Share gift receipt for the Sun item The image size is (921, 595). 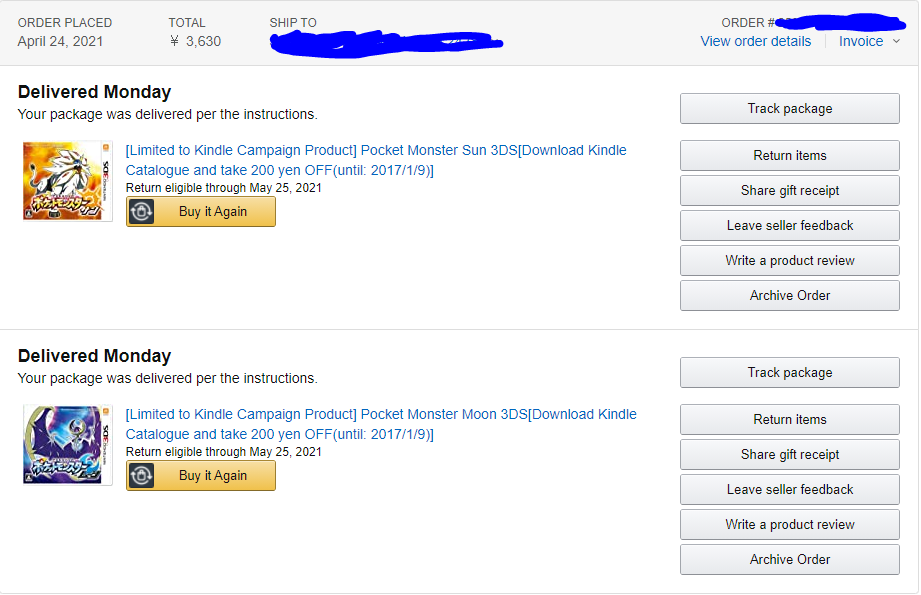pyautogui.click(x=789, y=190)
